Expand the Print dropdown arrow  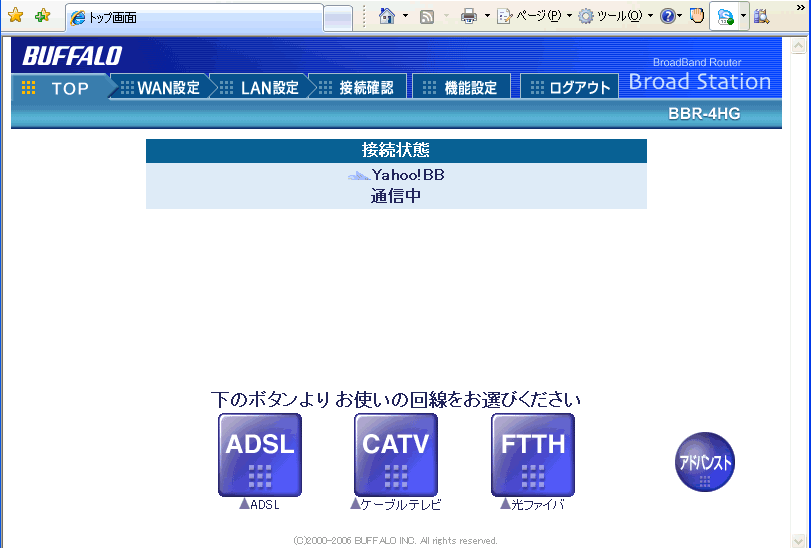[x=487, y=16]
